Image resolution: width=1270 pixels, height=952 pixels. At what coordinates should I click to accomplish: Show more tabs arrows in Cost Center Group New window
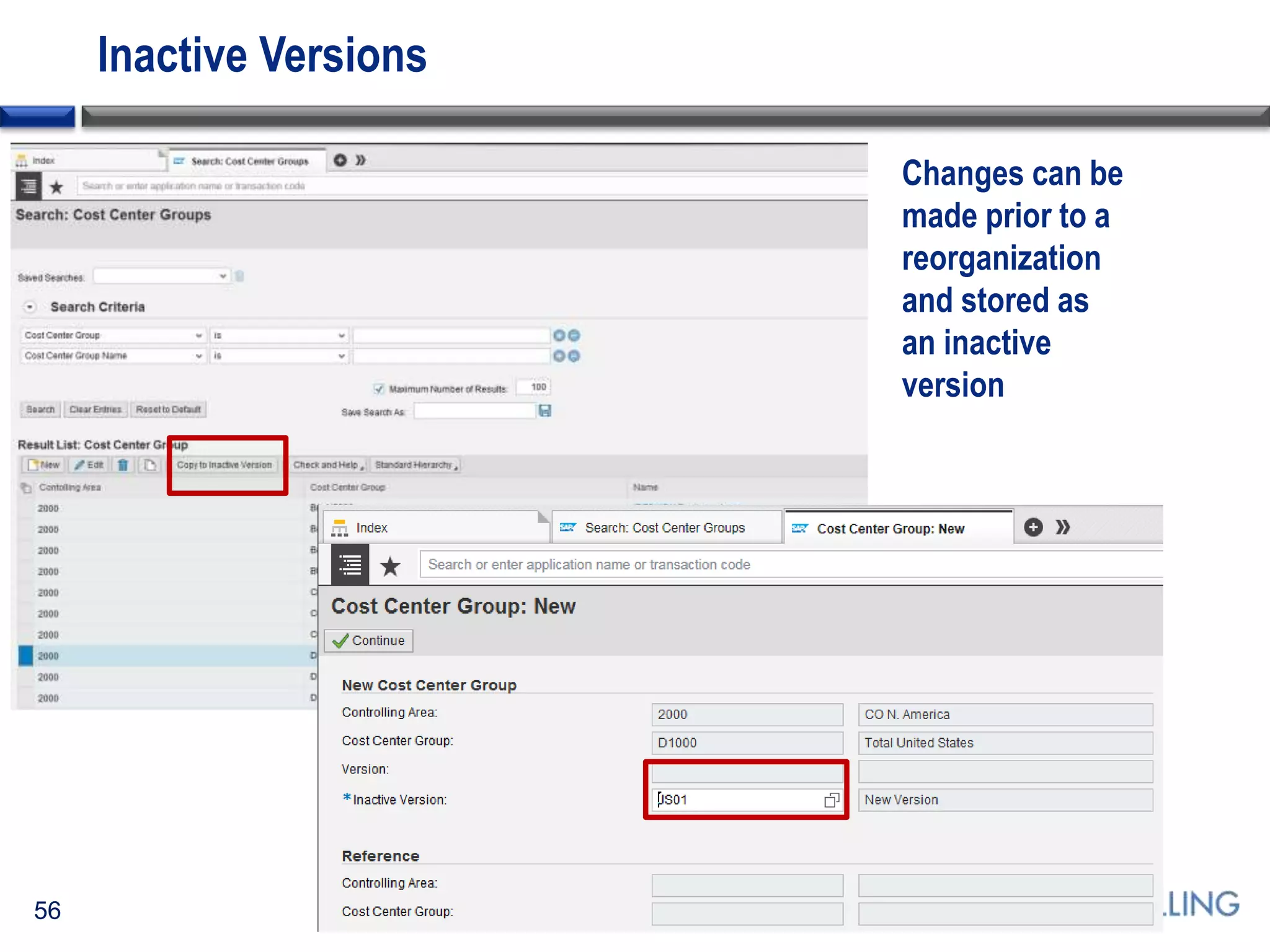pyautogui.click(x=1063, y=527)
